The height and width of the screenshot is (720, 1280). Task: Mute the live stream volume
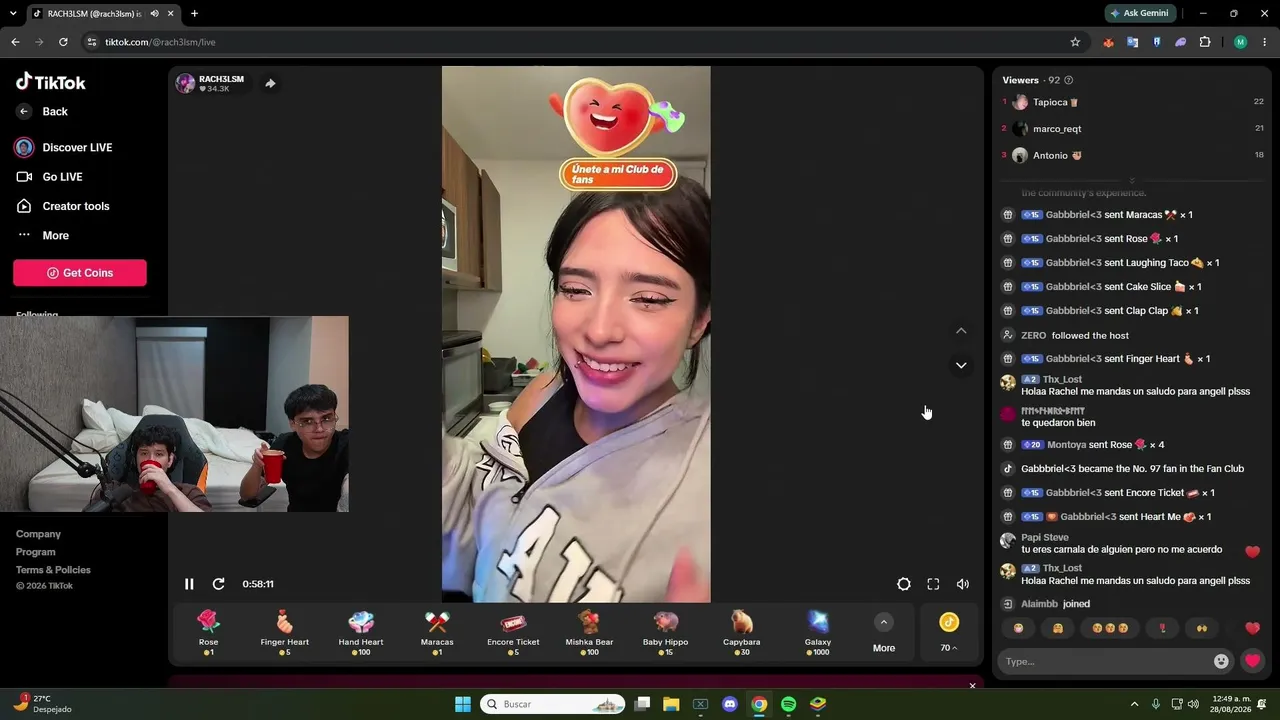[x=962, y=584]
